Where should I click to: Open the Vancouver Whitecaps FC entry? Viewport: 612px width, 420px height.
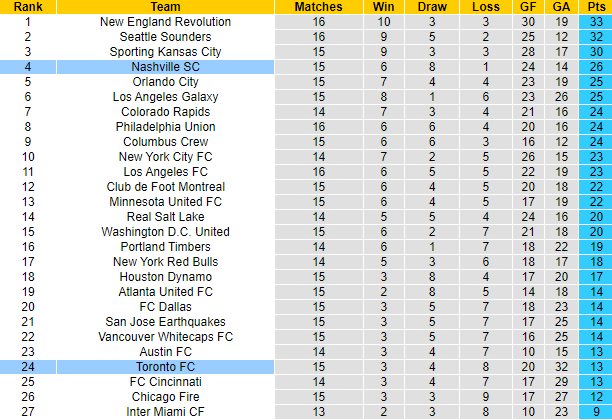165,336
